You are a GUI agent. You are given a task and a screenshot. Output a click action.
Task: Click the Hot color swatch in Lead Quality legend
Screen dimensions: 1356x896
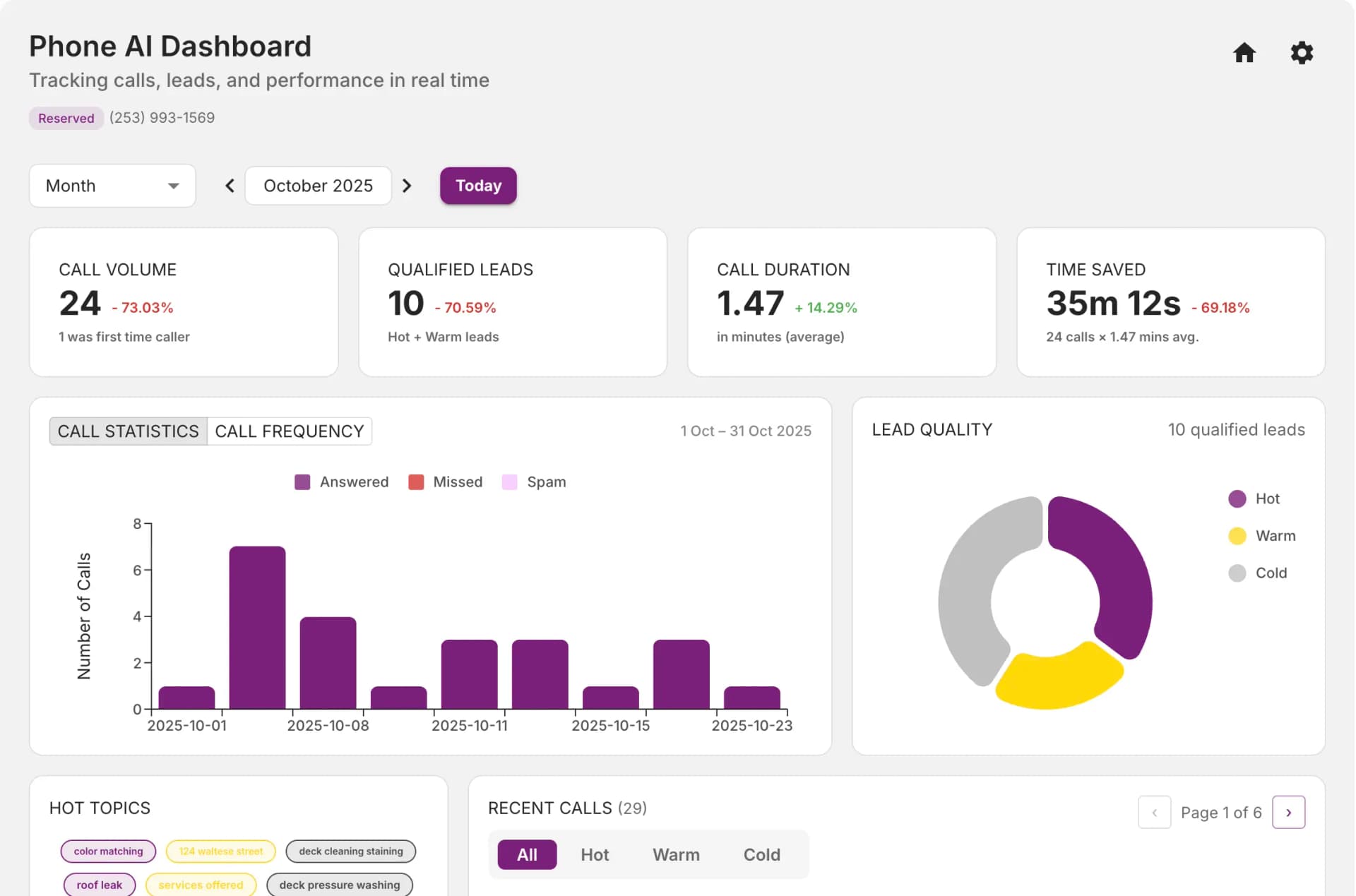(x=1237, y=498)
